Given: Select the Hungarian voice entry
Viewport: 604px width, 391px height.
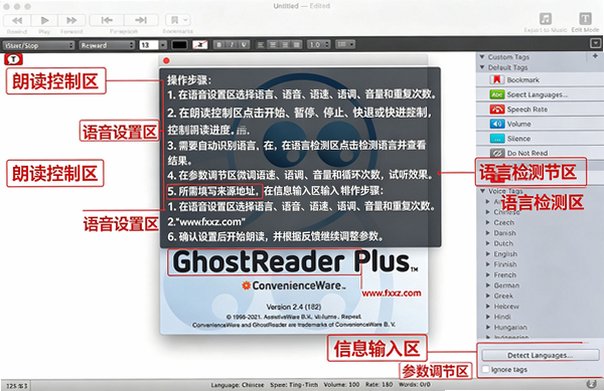Looking at the screenshot, I should click(x=510, y=327).
